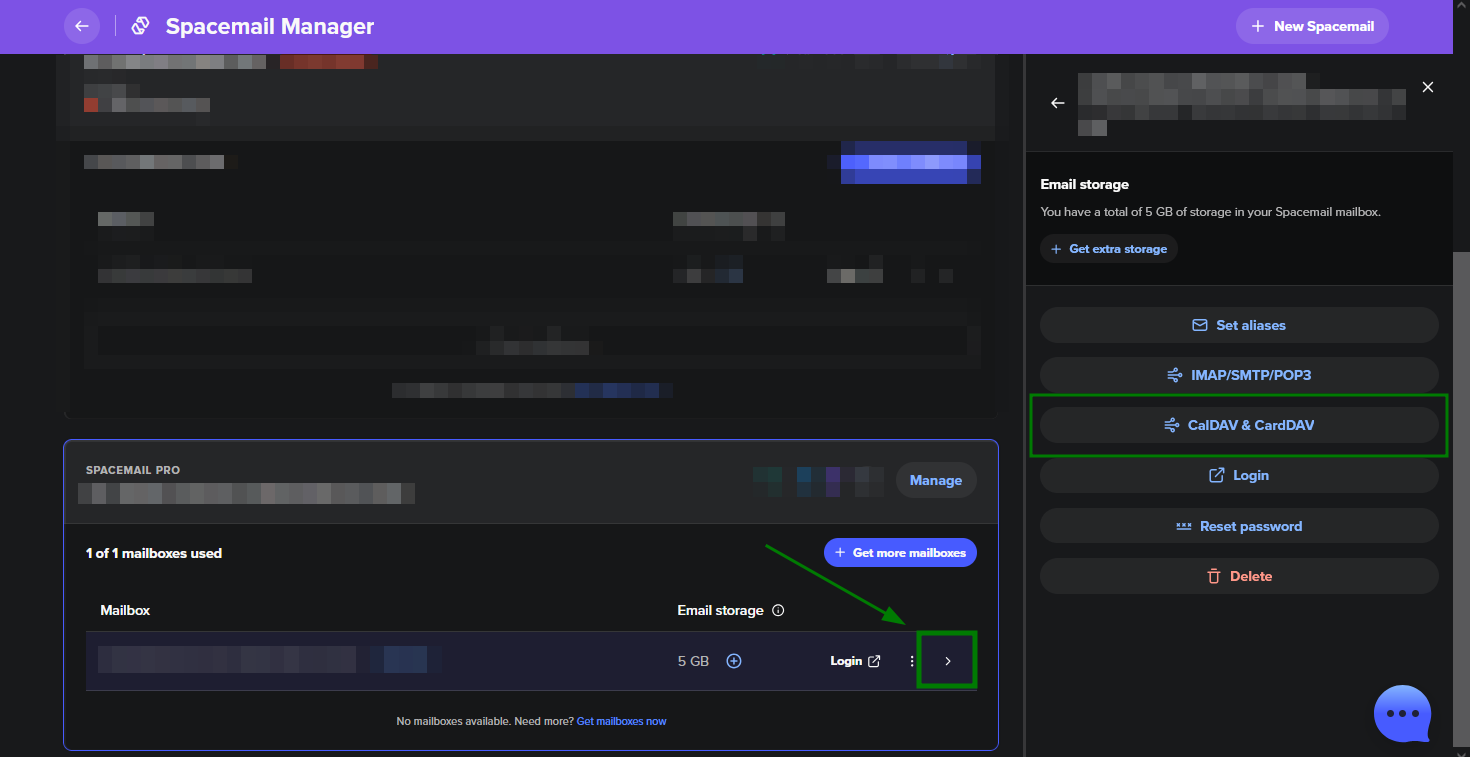Open CalDAV & CardDAV settings
Screen dimensions: 1470x757
(1239, 425)
